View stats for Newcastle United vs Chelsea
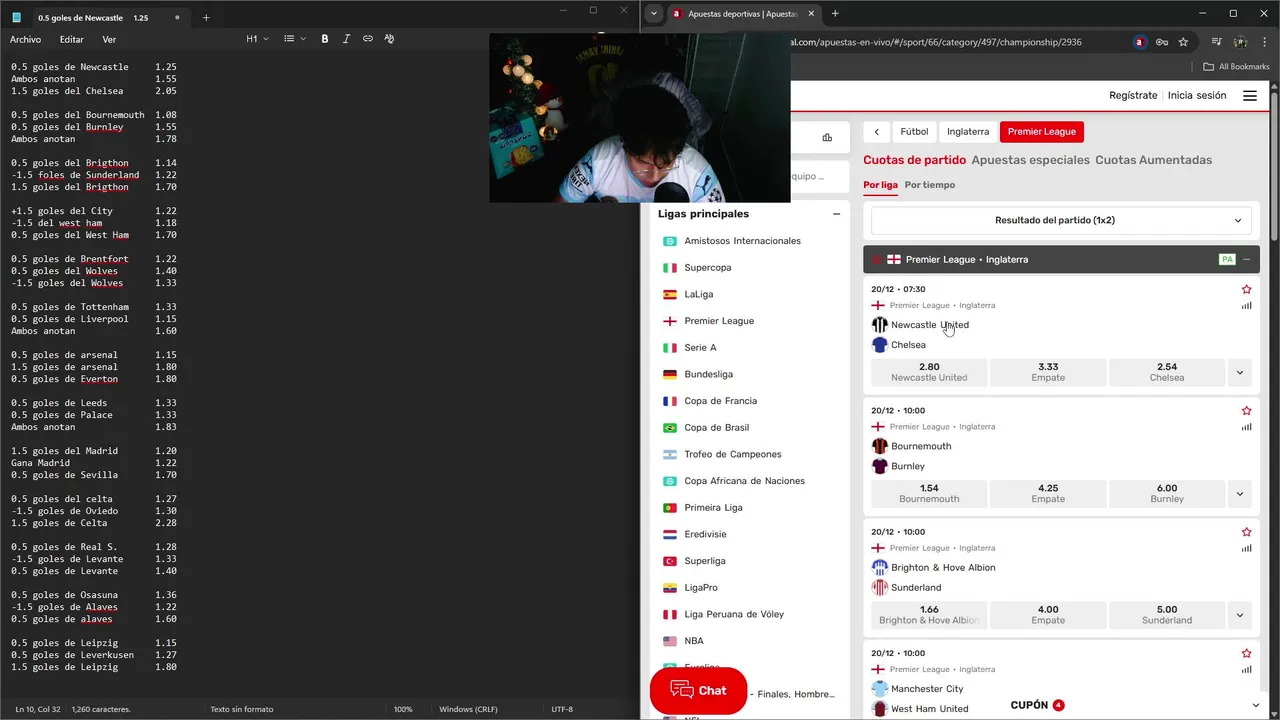1280x720 pixels. coord(1246,305)
